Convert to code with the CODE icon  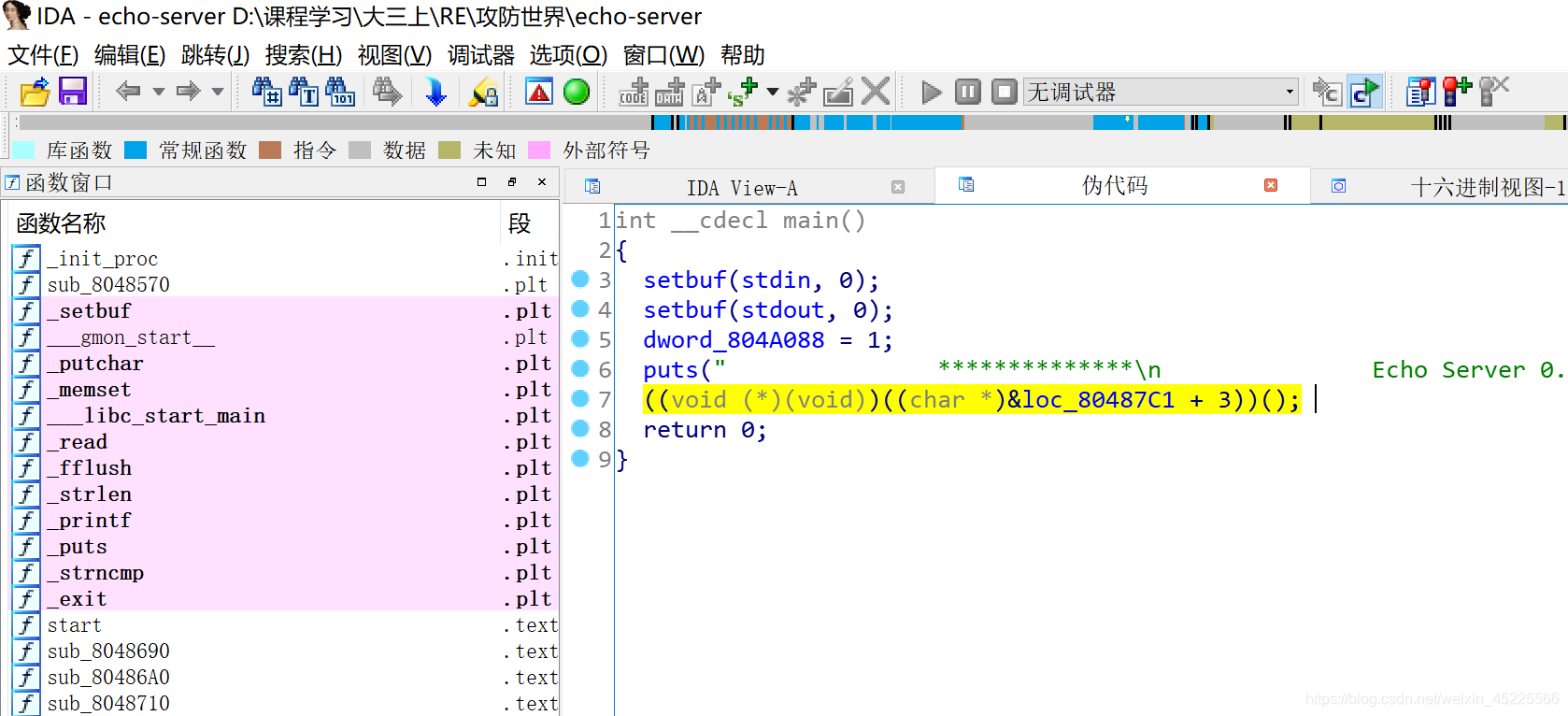pos(634,92)
